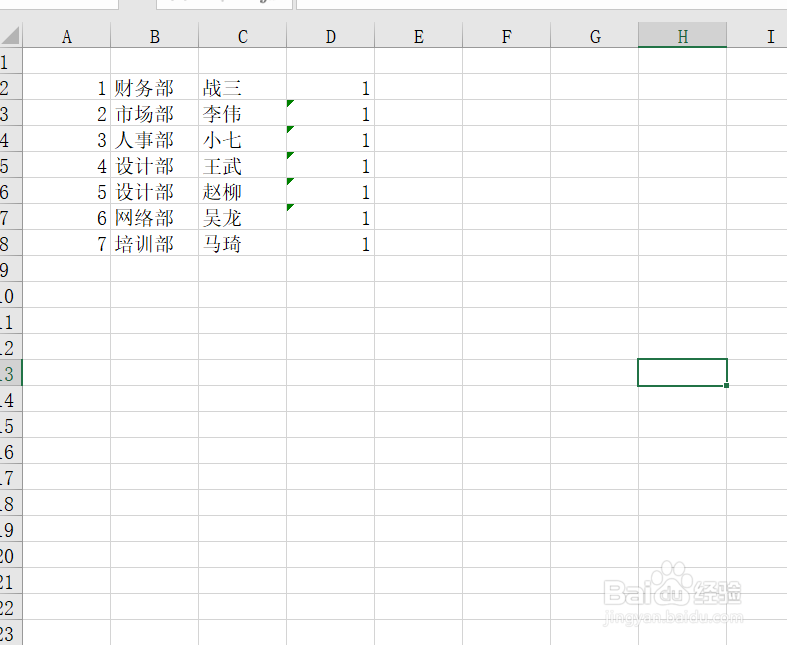Select row 1 header

pyautogui.click(x=11, y=61)
